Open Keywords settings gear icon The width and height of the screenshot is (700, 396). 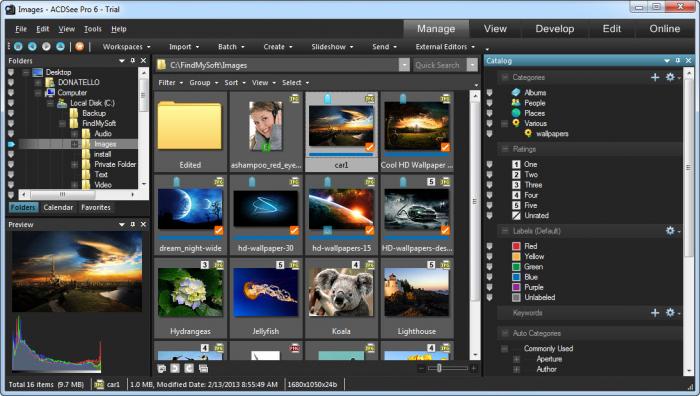pyautogui.click(x=670, y=313)
